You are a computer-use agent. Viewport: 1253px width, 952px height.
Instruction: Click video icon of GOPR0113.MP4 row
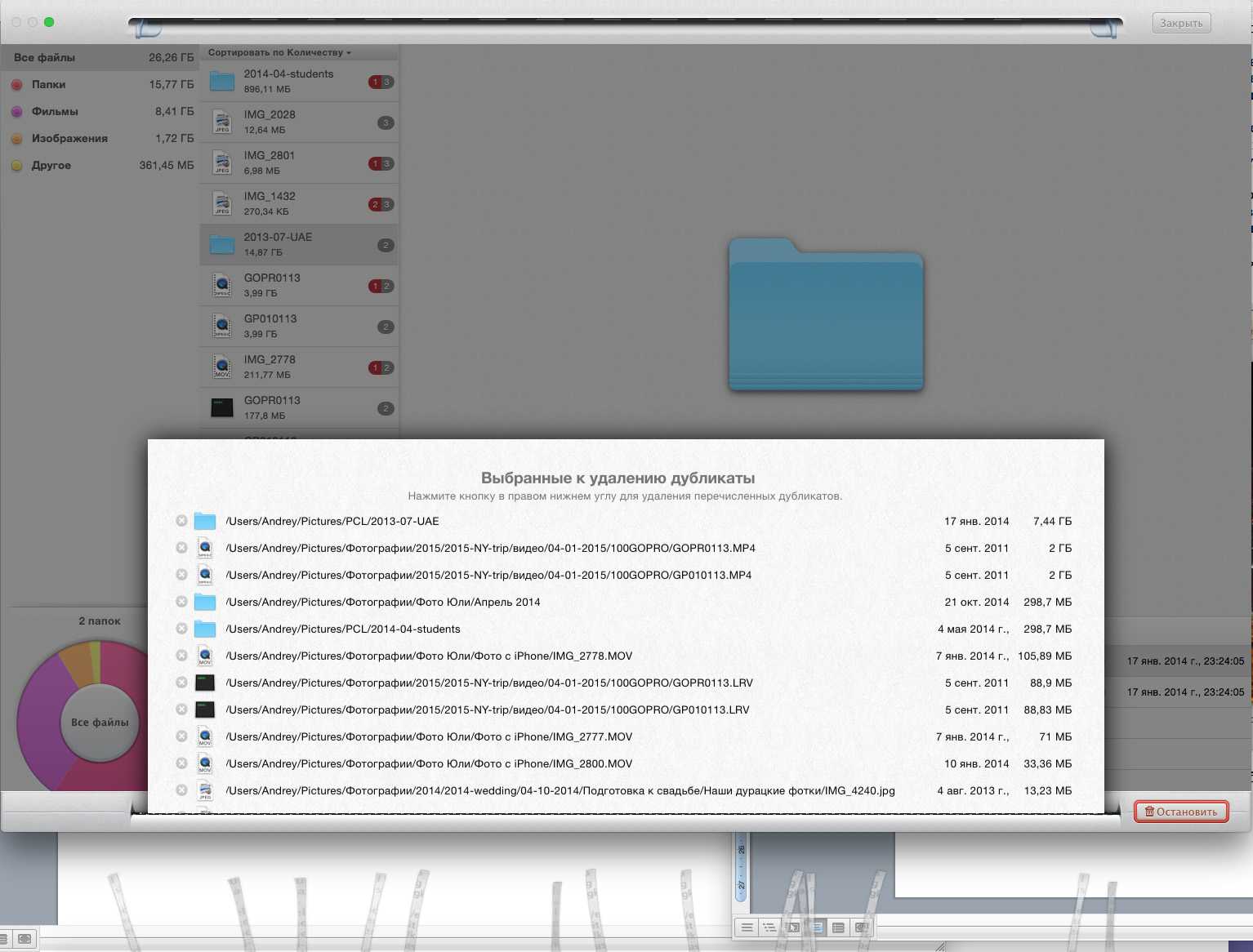pos(205,548)
